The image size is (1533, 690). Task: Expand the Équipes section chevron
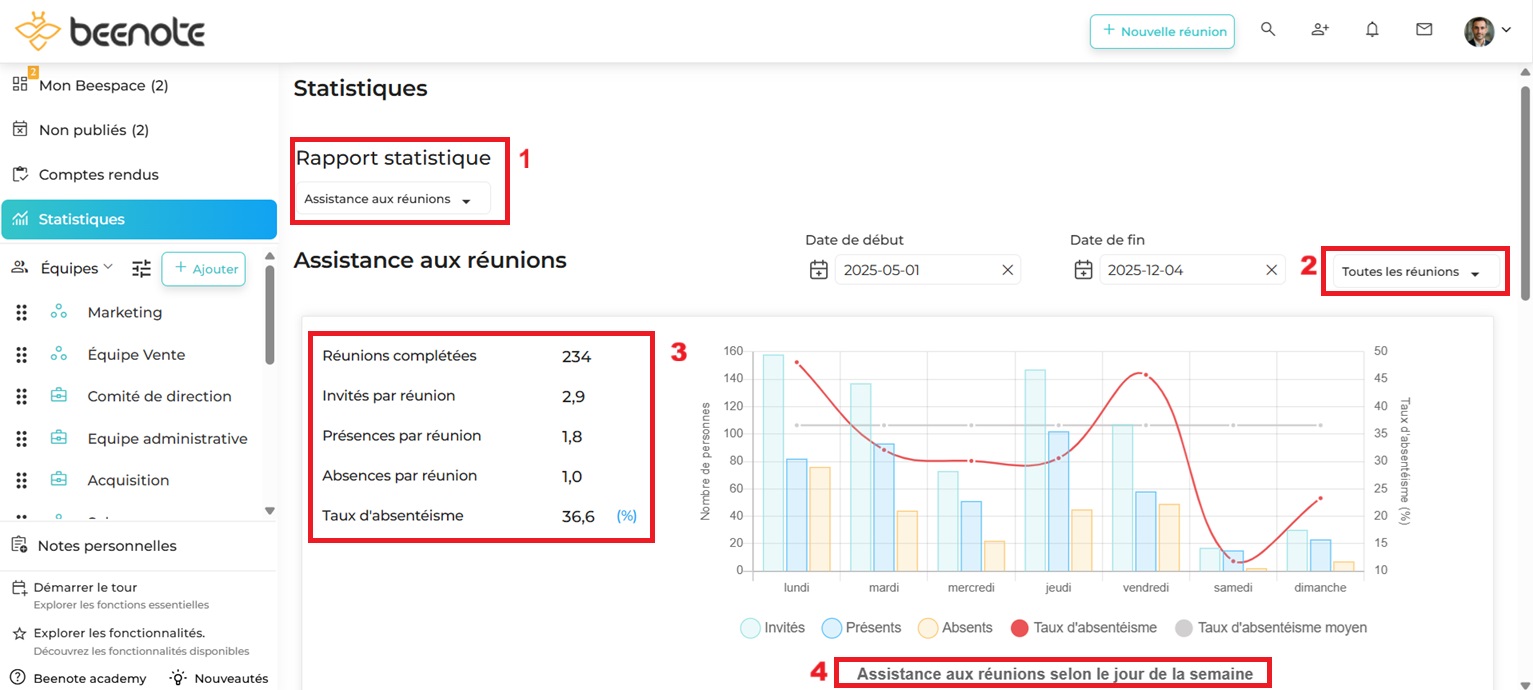click(x=108, y=267)
